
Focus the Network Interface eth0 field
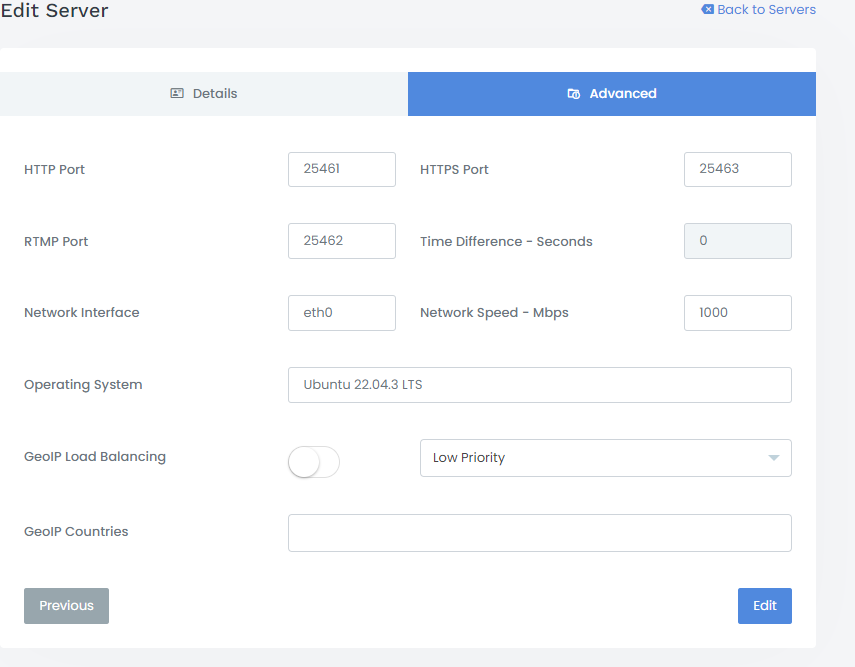click(x=342, y=313)
